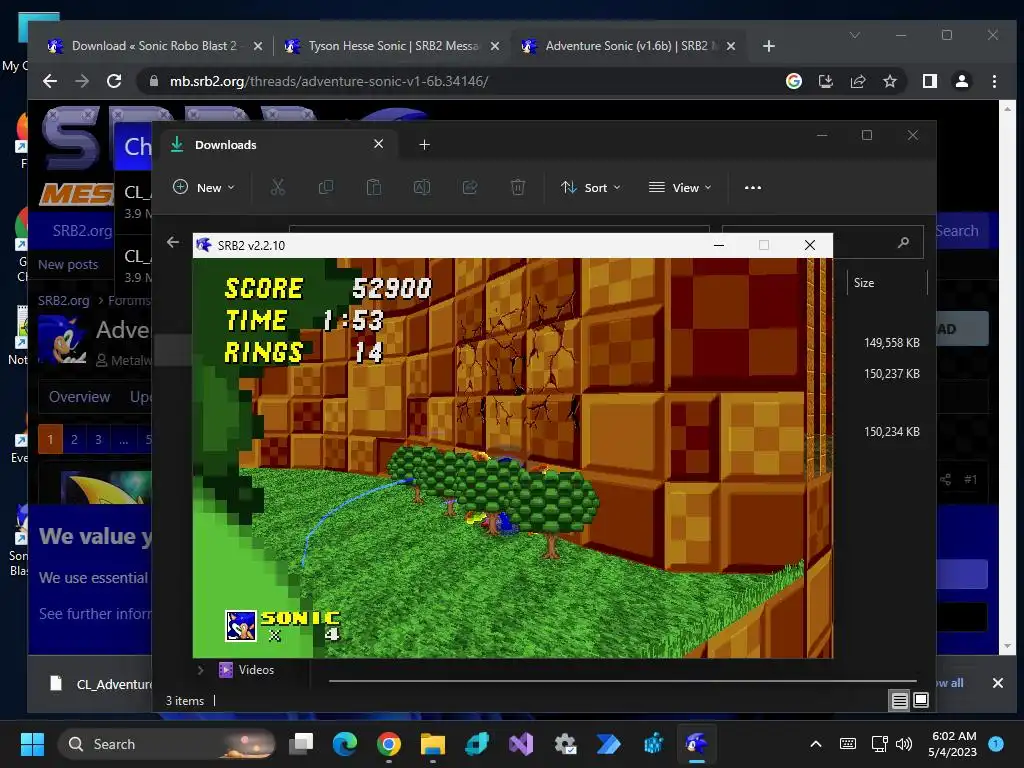Viewport: 1024px width, 768px height.
Task: Open Chrome's side panel icon
Action: click(x=929, y=81)
